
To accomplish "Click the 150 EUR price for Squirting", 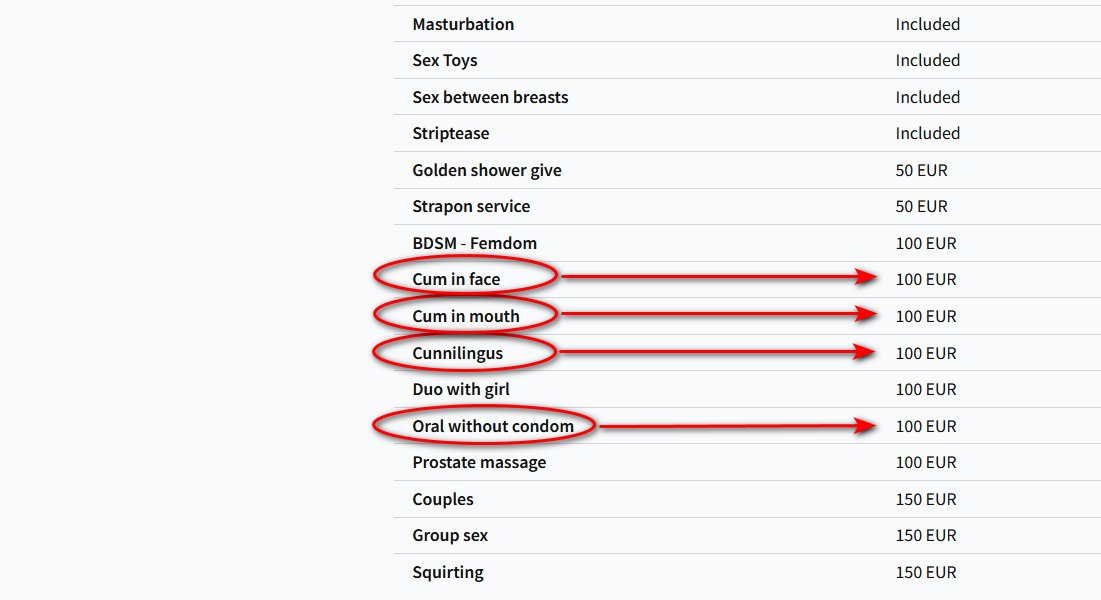I will click(x=925, y=572).
